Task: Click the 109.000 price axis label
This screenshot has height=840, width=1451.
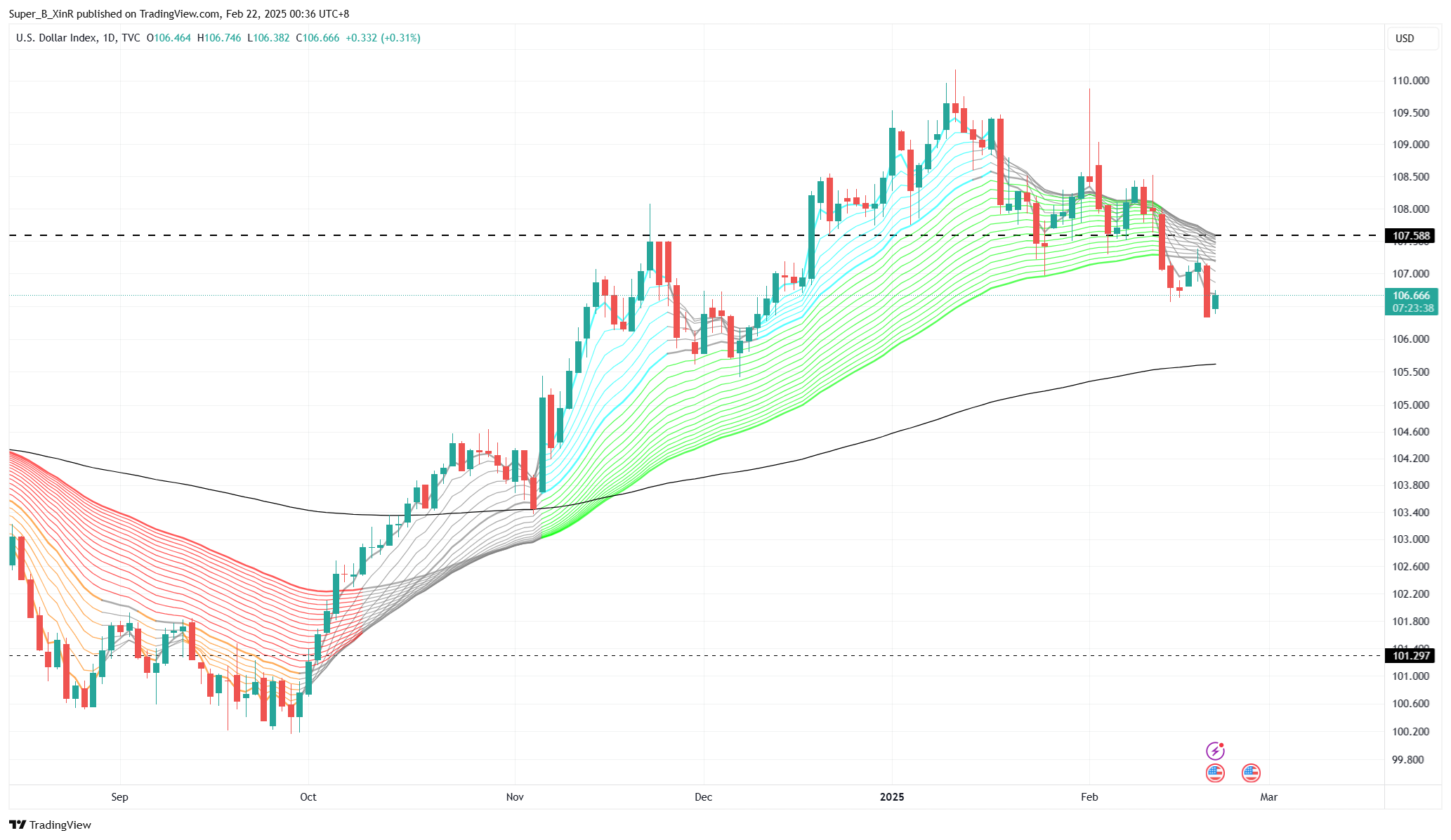Action: (1410, 145)
